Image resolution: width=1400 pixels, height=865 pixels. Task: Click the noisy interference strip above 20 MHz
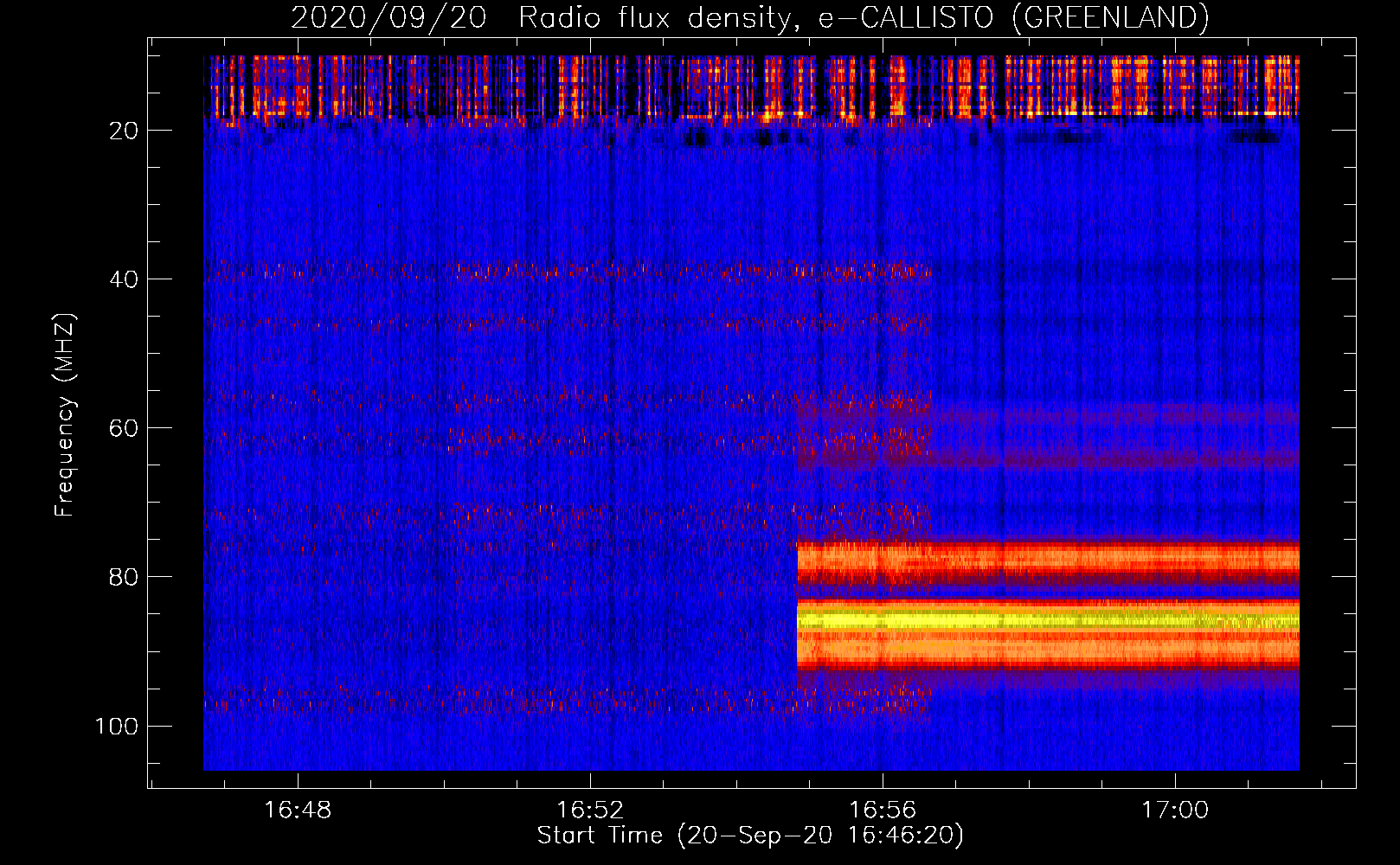click(x=751, y=86)
